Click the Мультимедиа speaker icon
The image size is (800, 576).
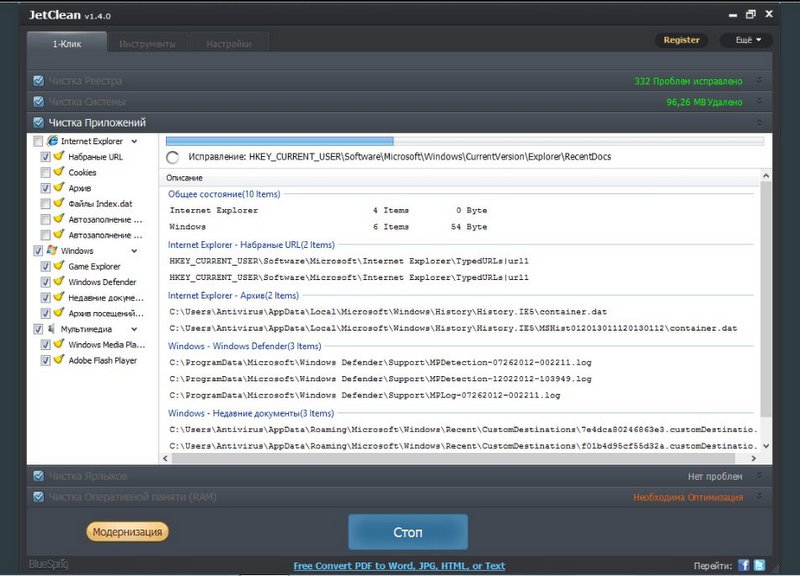click(x=51, y=329)
